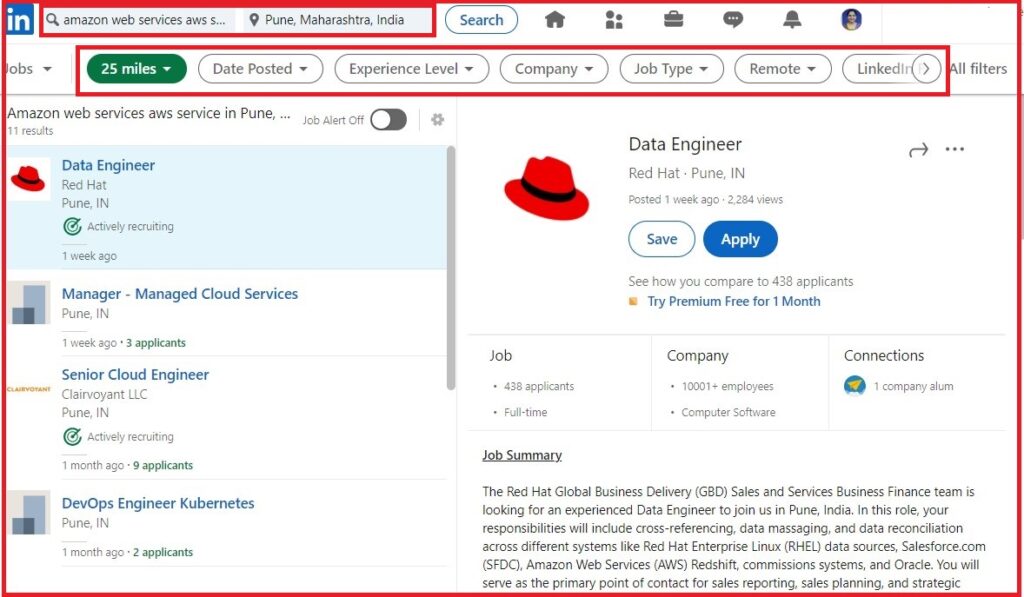The image size is (1024, 597).
Task: Click the Pune location search field
Action: [338, 20]
